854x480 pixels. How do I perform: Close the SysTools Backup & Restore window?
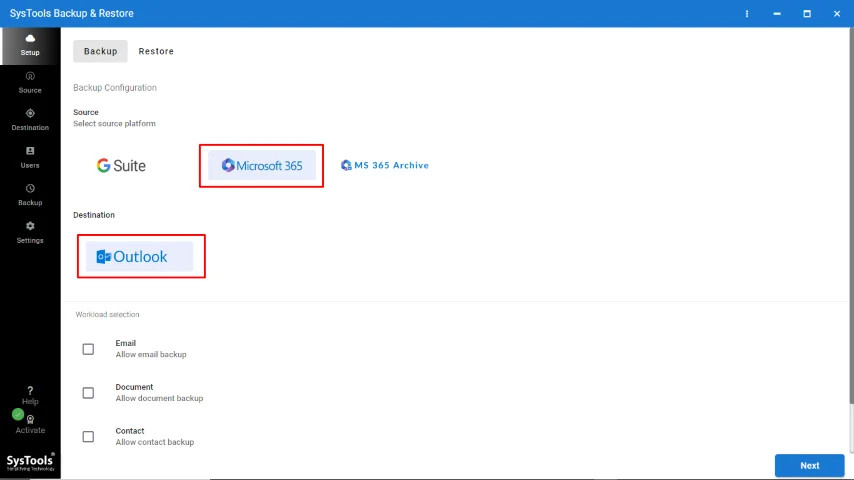click(837, 14)
